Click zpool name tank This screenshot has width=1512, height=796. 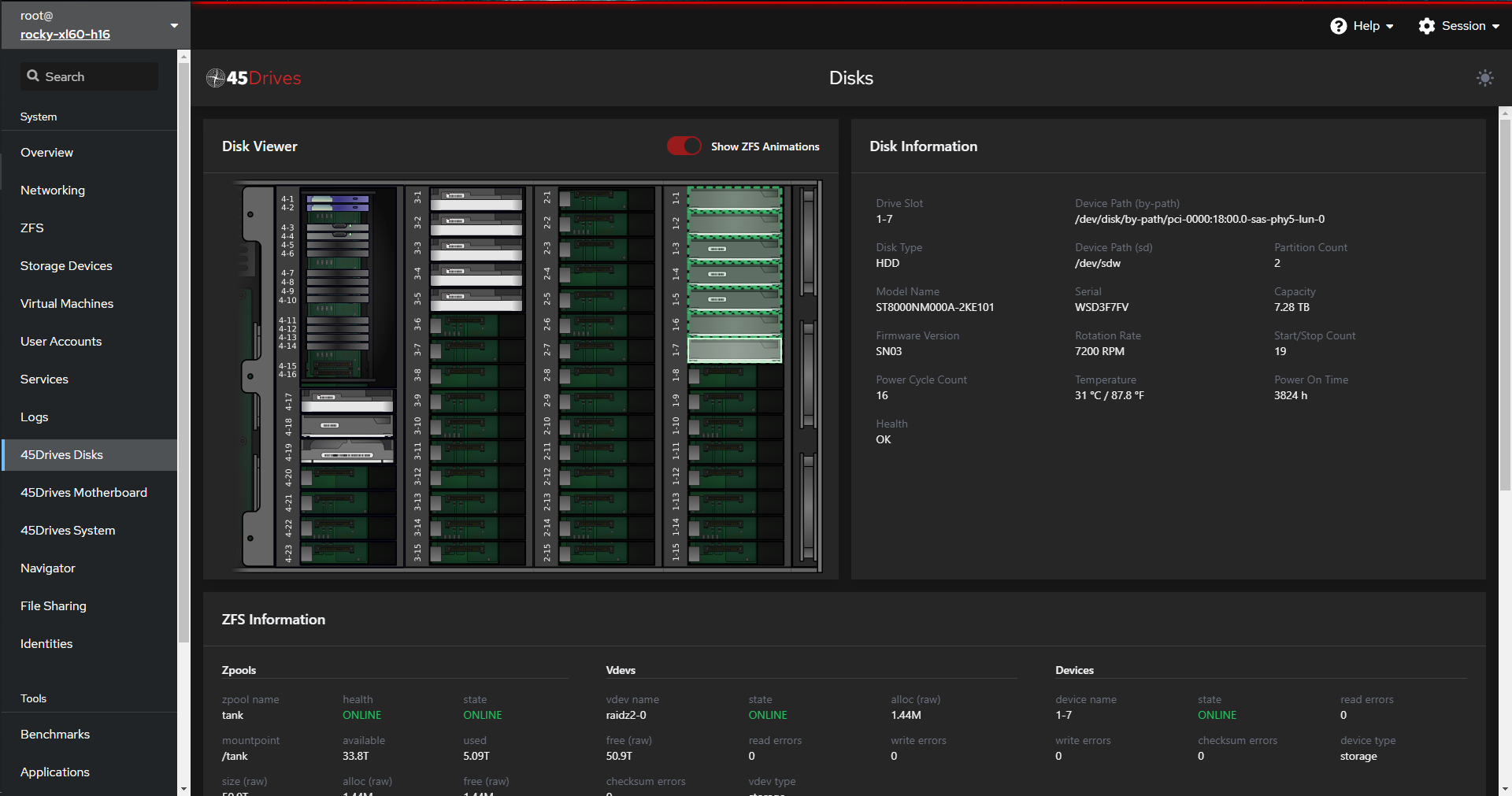(232, 716)
